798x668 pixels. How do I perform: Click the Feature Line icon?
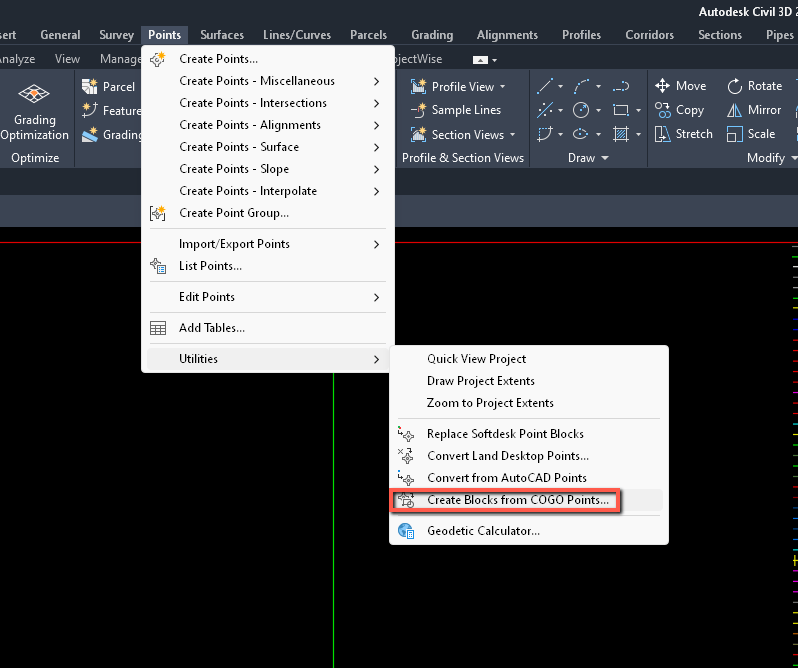pos(90,110)
